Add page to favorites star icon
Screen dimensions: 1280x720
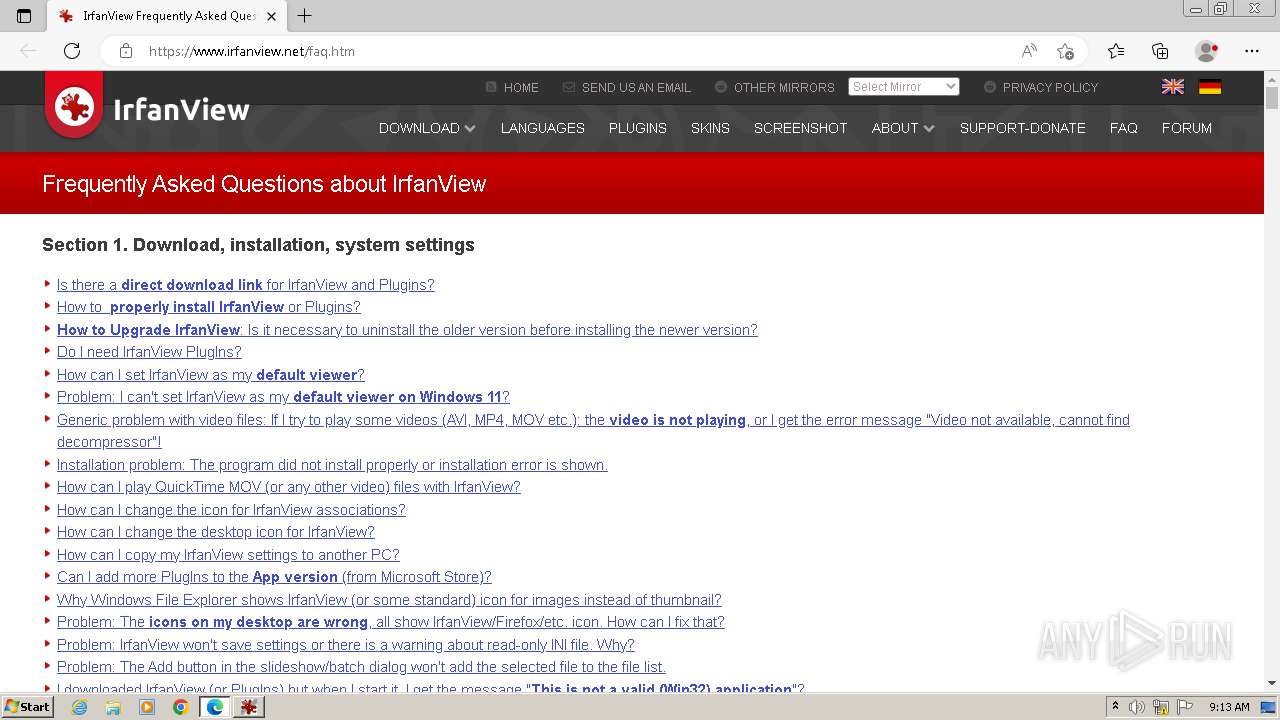1065,51
